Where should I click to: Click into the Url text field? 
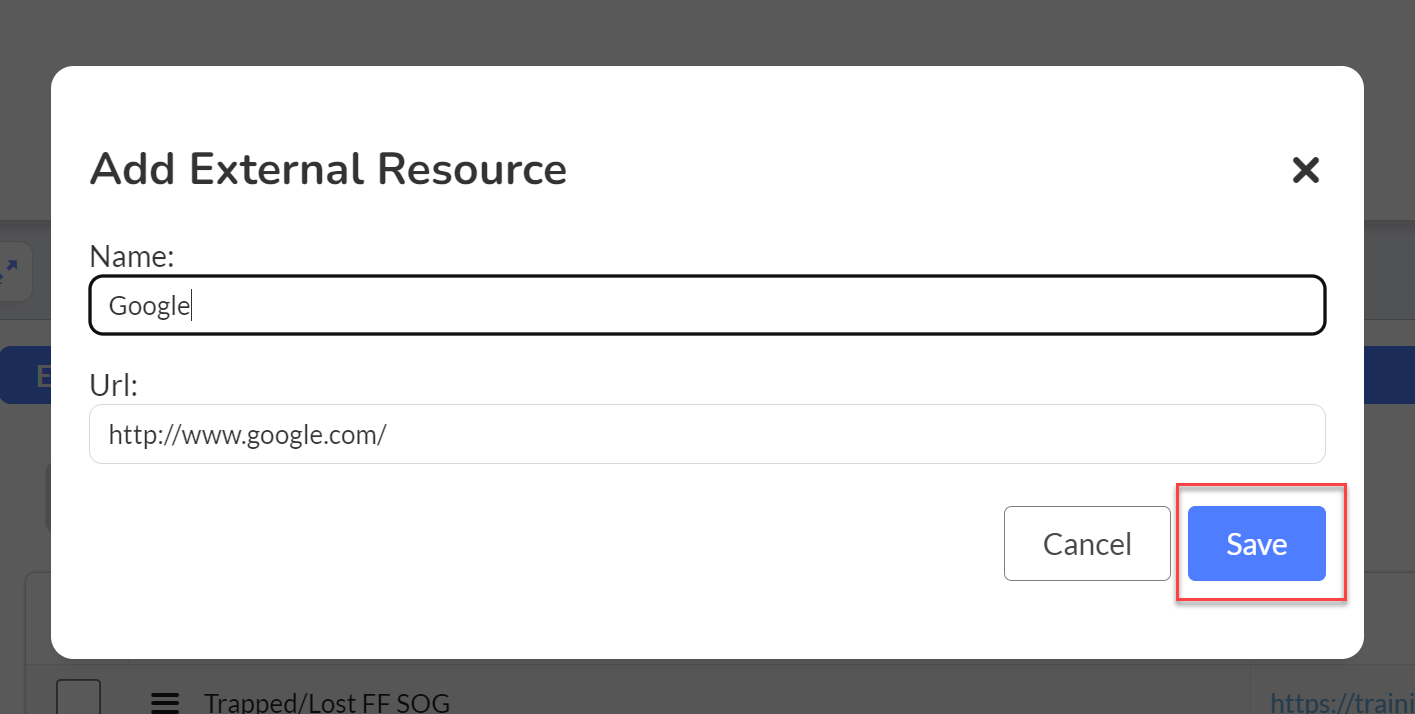707,434
